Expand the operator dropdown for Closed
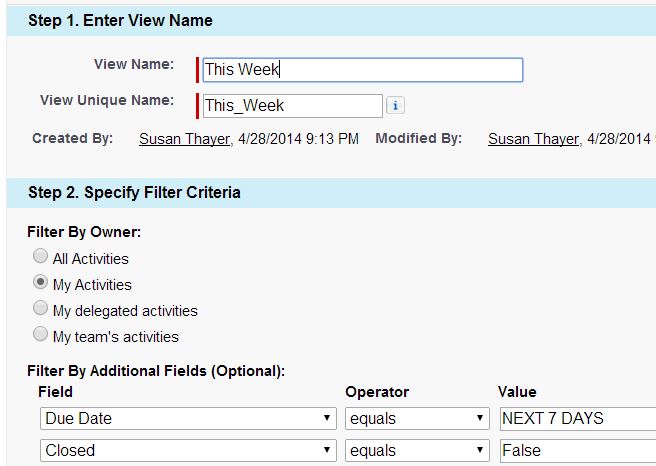Image resolution: width=656 pixels, height=466 pixels. point(416,450)
